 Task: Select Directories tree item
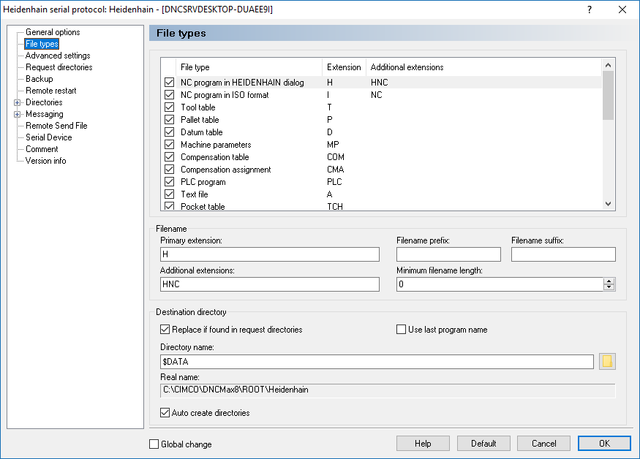coord(44,102)
